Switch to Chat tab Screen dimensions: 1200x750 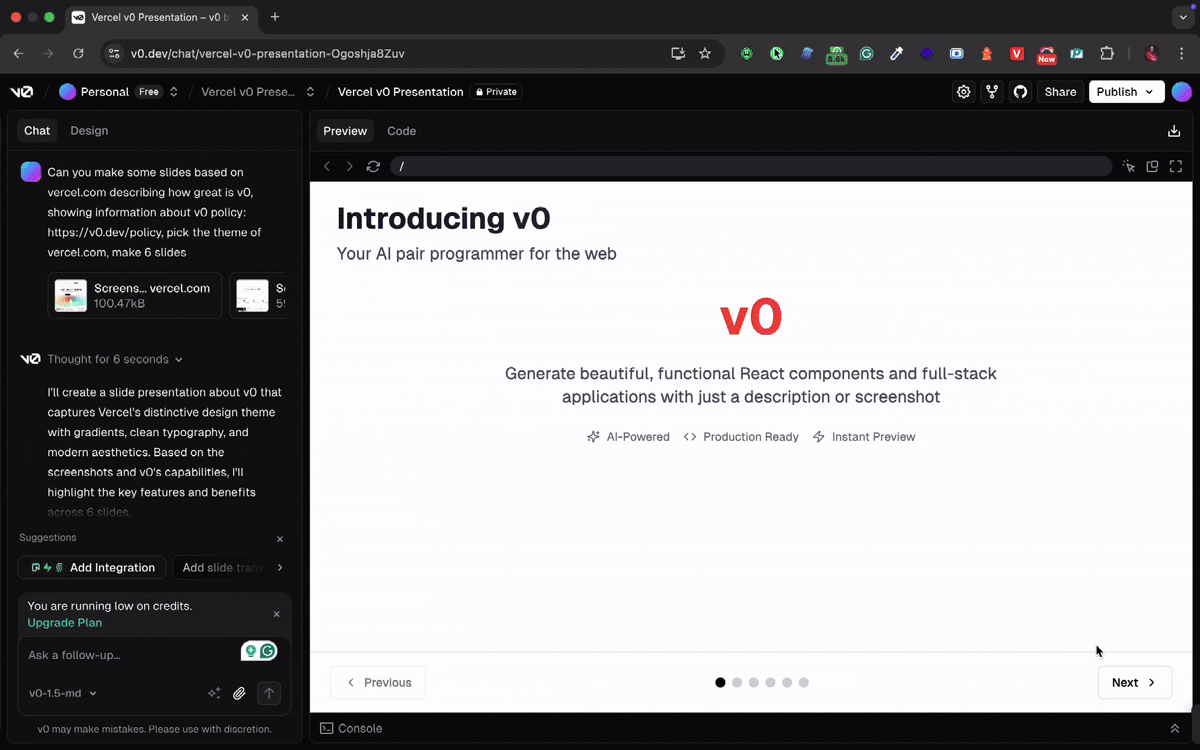point(37,131)
